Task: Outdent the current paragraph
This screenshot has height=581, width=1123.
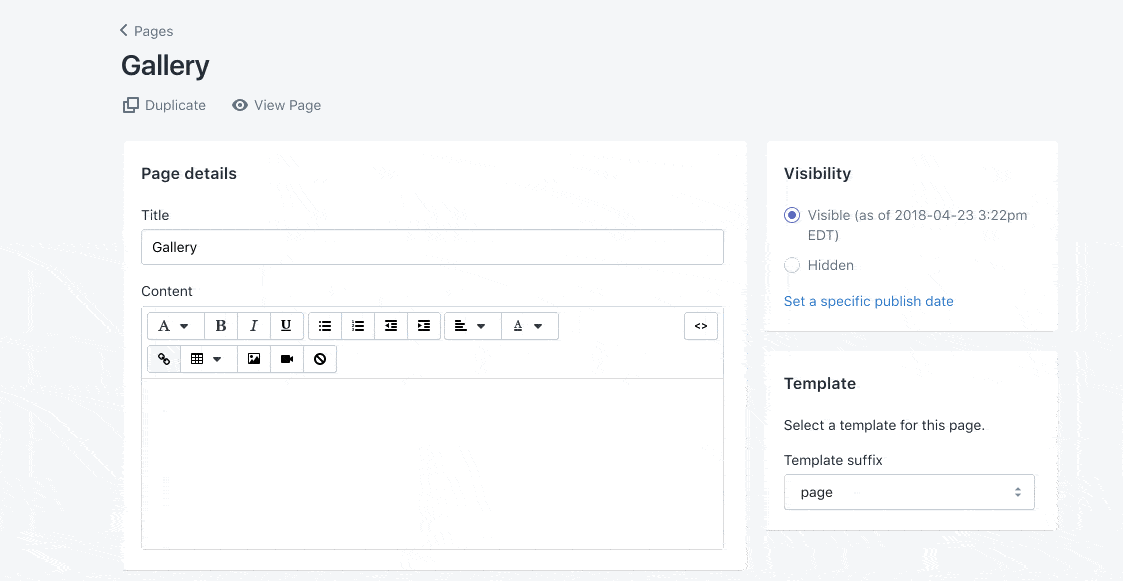Action: coord(391,326)
